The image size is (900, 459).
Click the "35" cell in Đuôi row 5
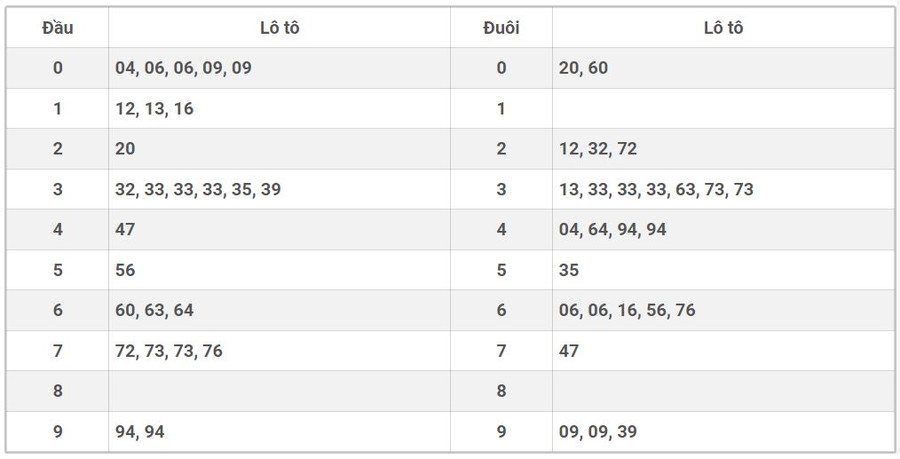570,270
